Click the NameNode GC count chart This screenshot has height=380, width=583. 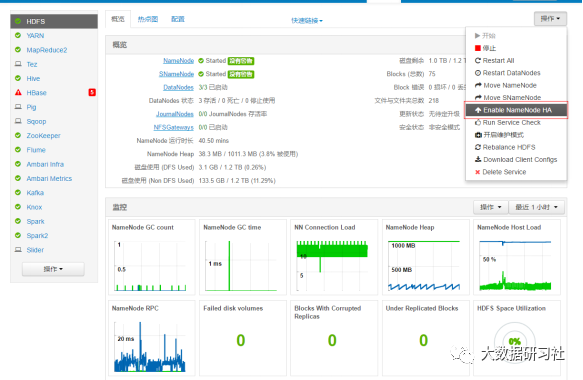[152, 257]
